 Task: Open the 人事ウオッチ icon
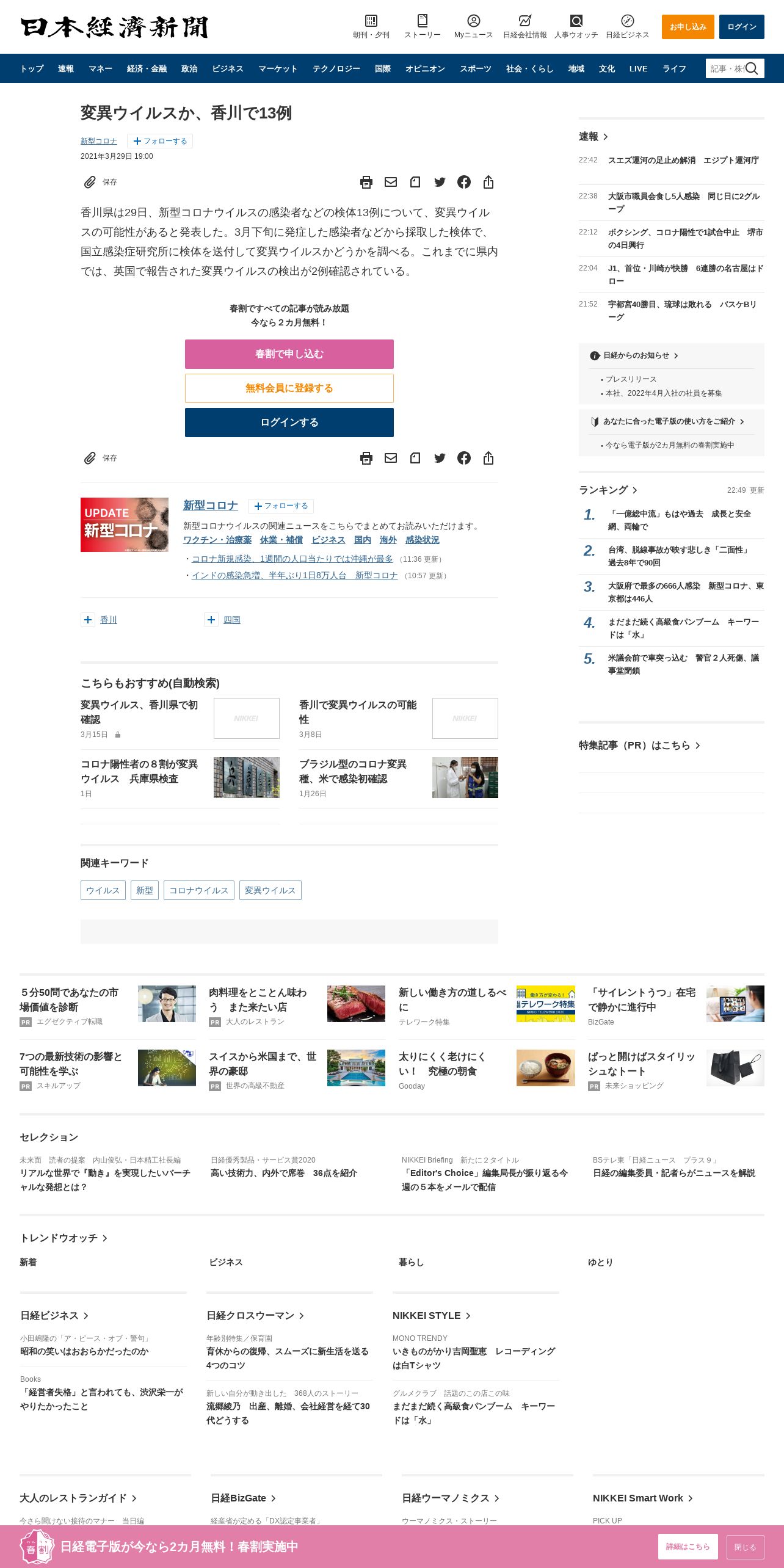(x=576, y=21)
